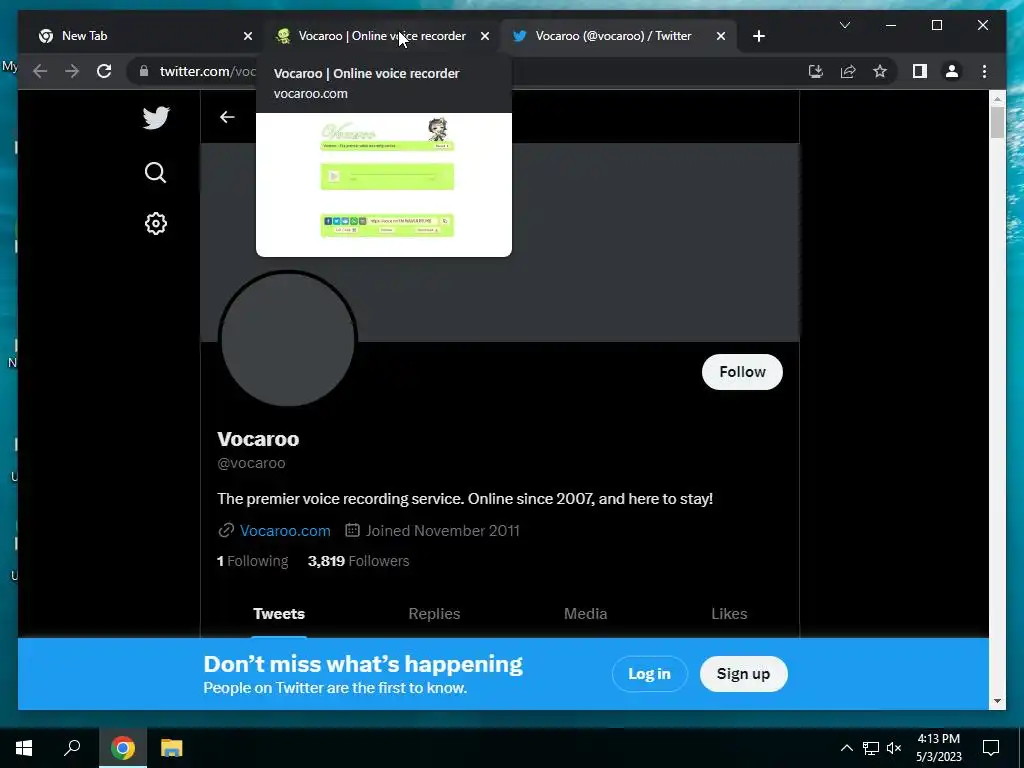Click the Vocaroo profile name heading

click(258, 439)
